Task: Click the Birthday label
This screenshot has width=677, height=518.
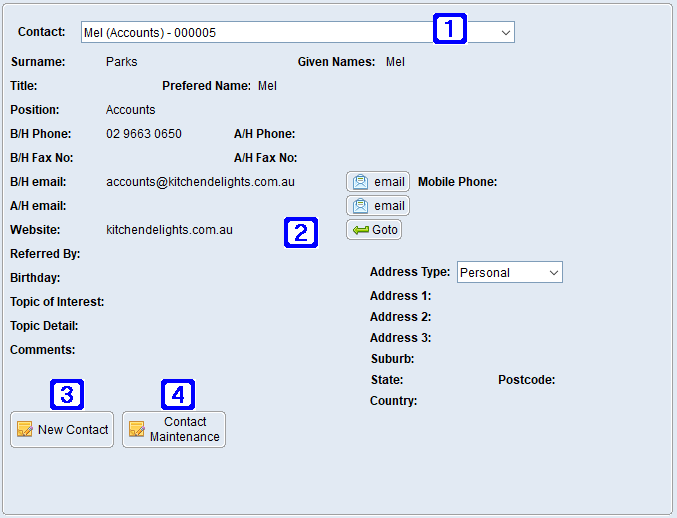Action: [35, 278]
